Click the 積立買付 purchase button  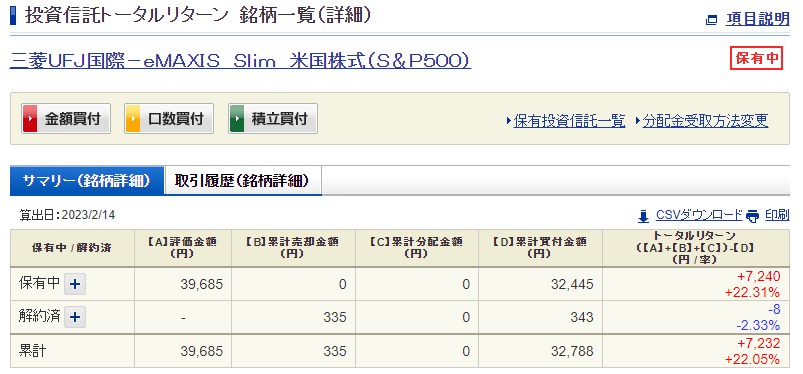pos(272,119)
